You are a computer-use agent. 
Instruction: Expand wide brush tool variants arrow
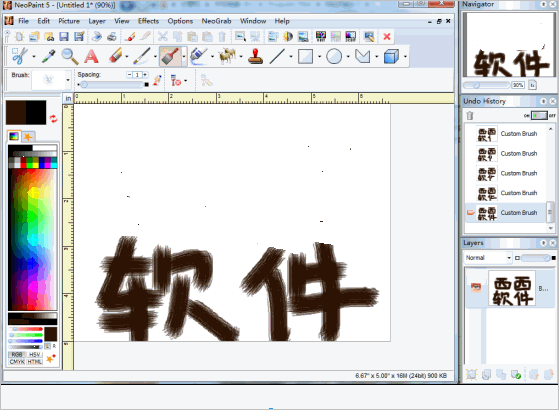tap(184, 56)
